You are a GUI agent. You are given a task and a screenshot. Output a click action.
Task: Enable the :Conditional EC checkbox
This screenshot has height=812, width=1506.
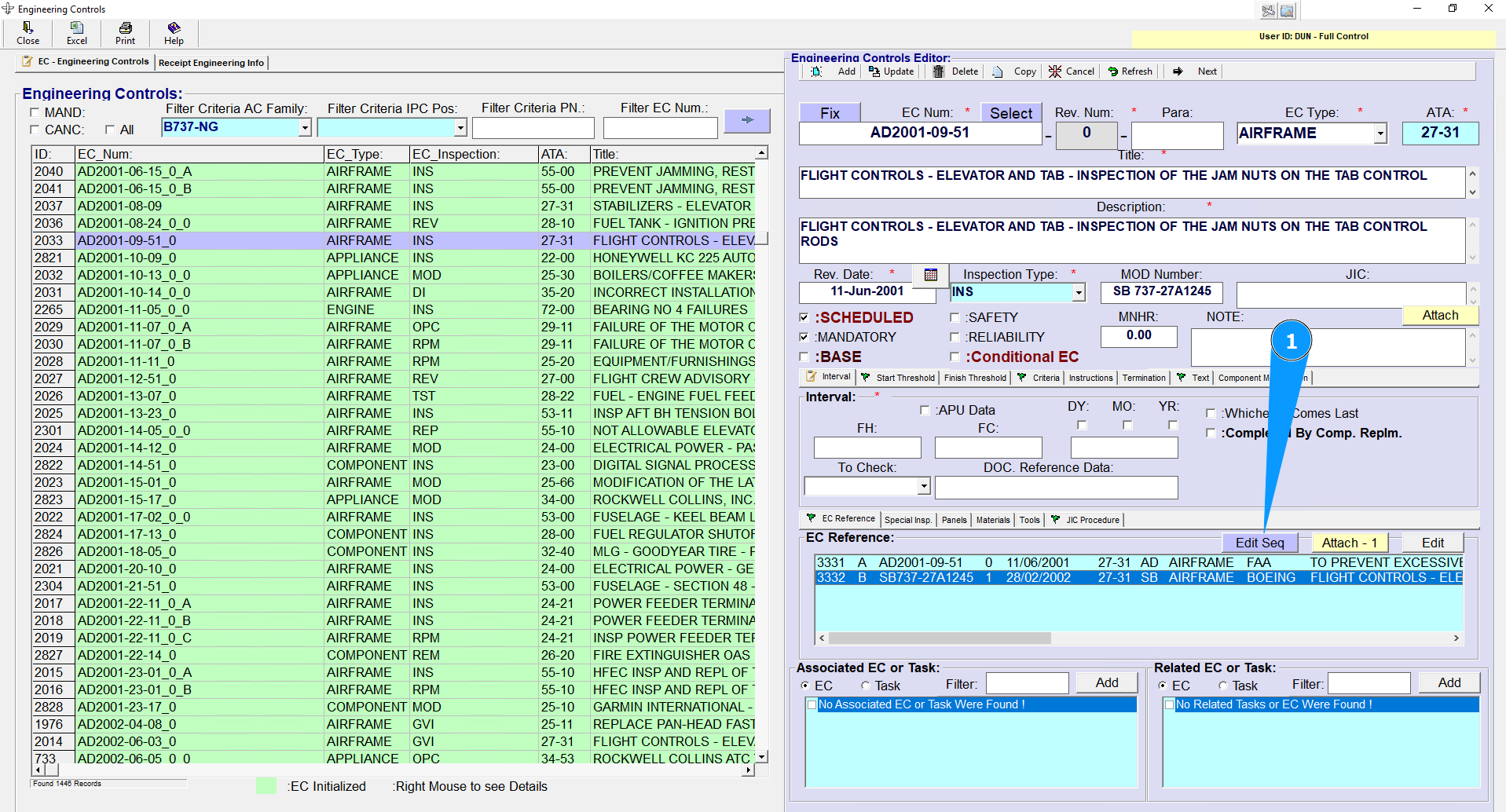[x=955, y=357]
